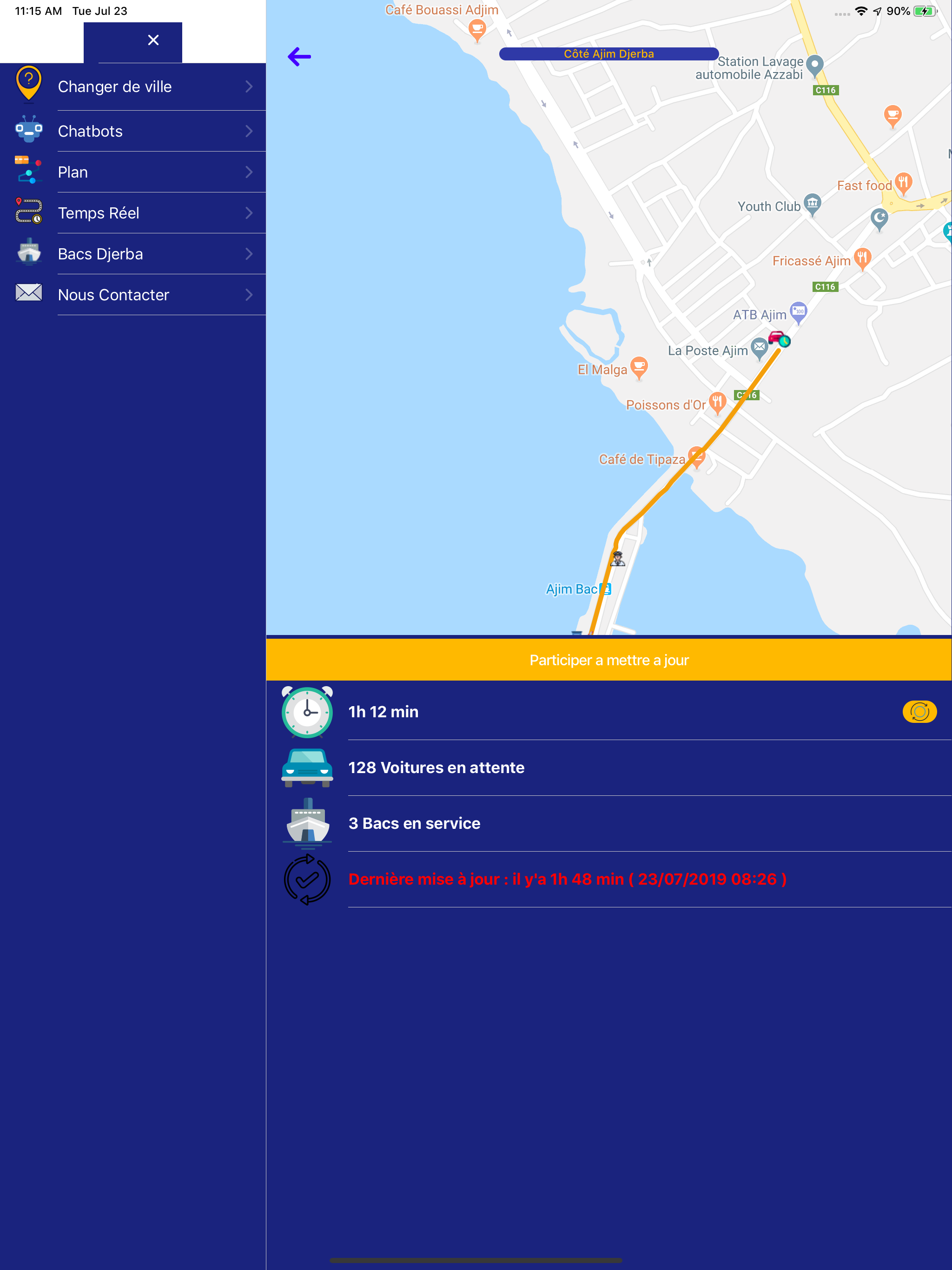
Task: Click the Plan route icon
Action: click(x=29, y=170)
